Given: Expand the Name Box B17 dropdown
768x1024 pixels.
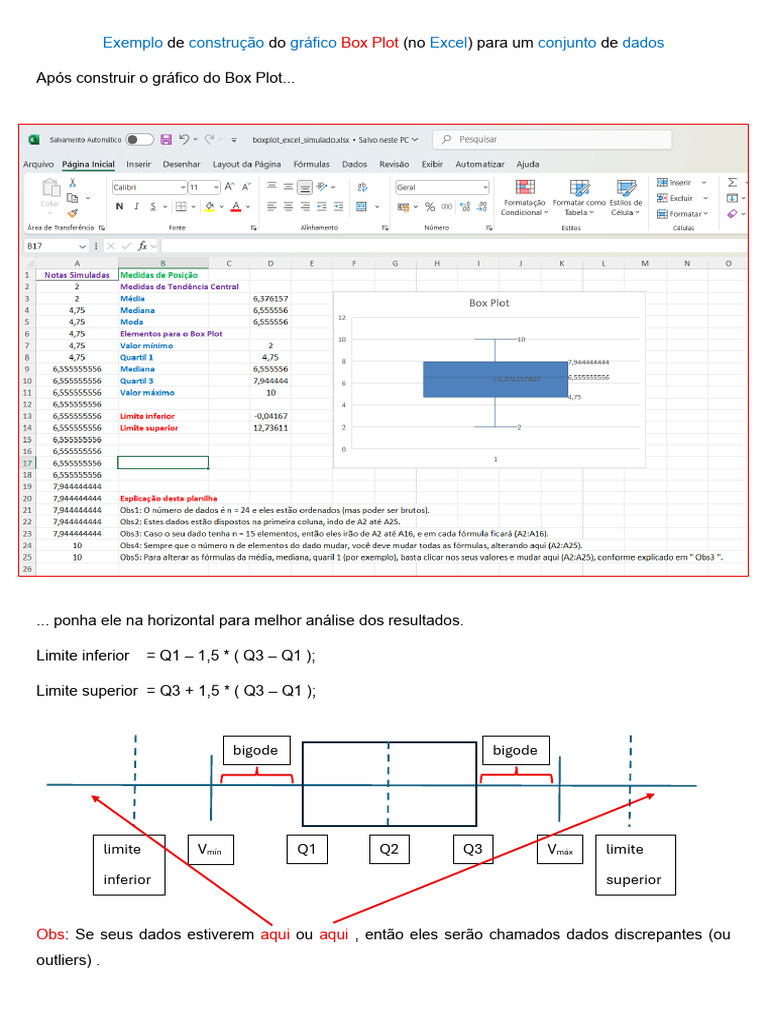Looking at the screenshot, I should coord(82,246).
